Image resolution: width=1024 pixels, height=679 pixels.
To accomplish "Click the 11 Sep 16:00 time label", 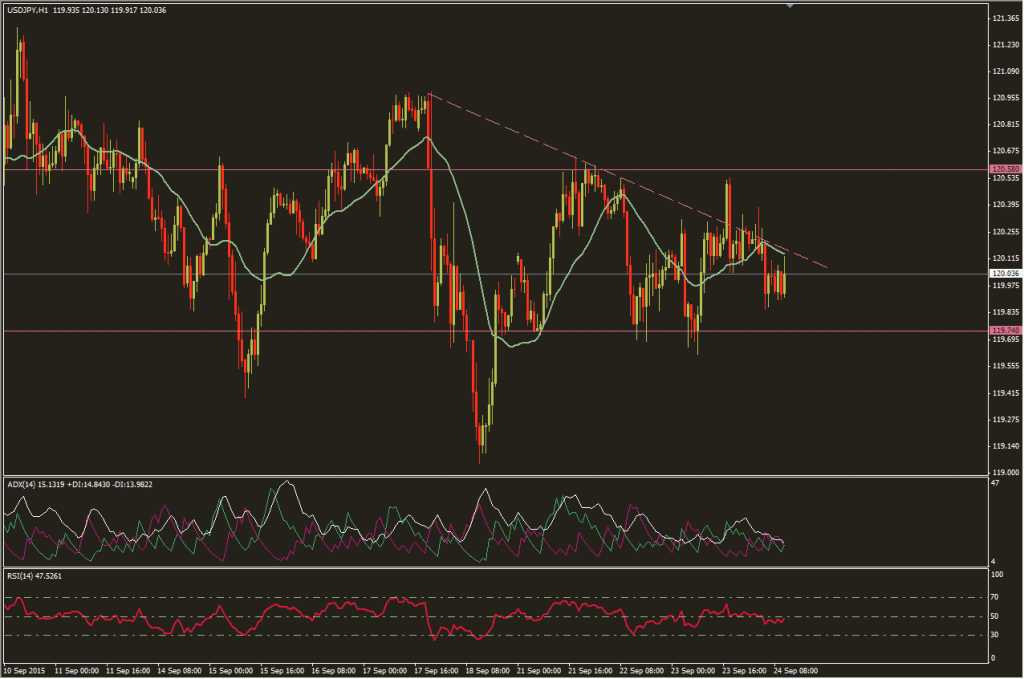I will tap(128, 671).
